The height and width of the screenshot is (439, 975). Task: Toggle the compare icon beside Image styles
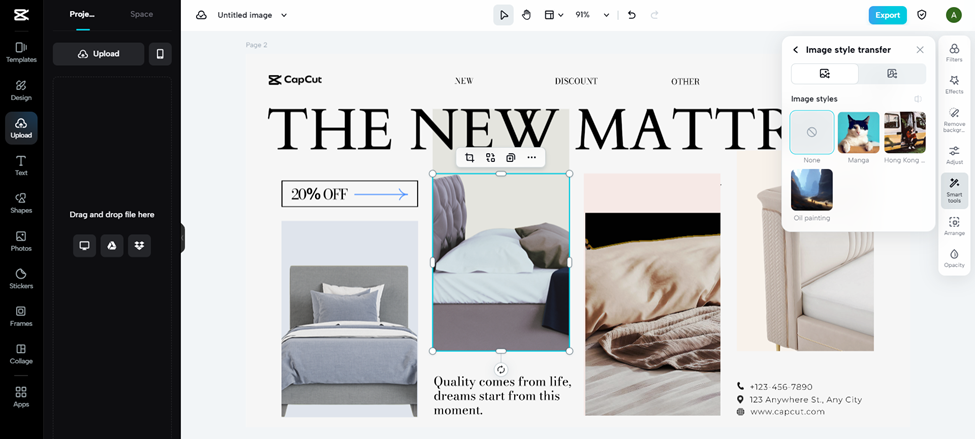pyautogui.click(x=918, y=99)
